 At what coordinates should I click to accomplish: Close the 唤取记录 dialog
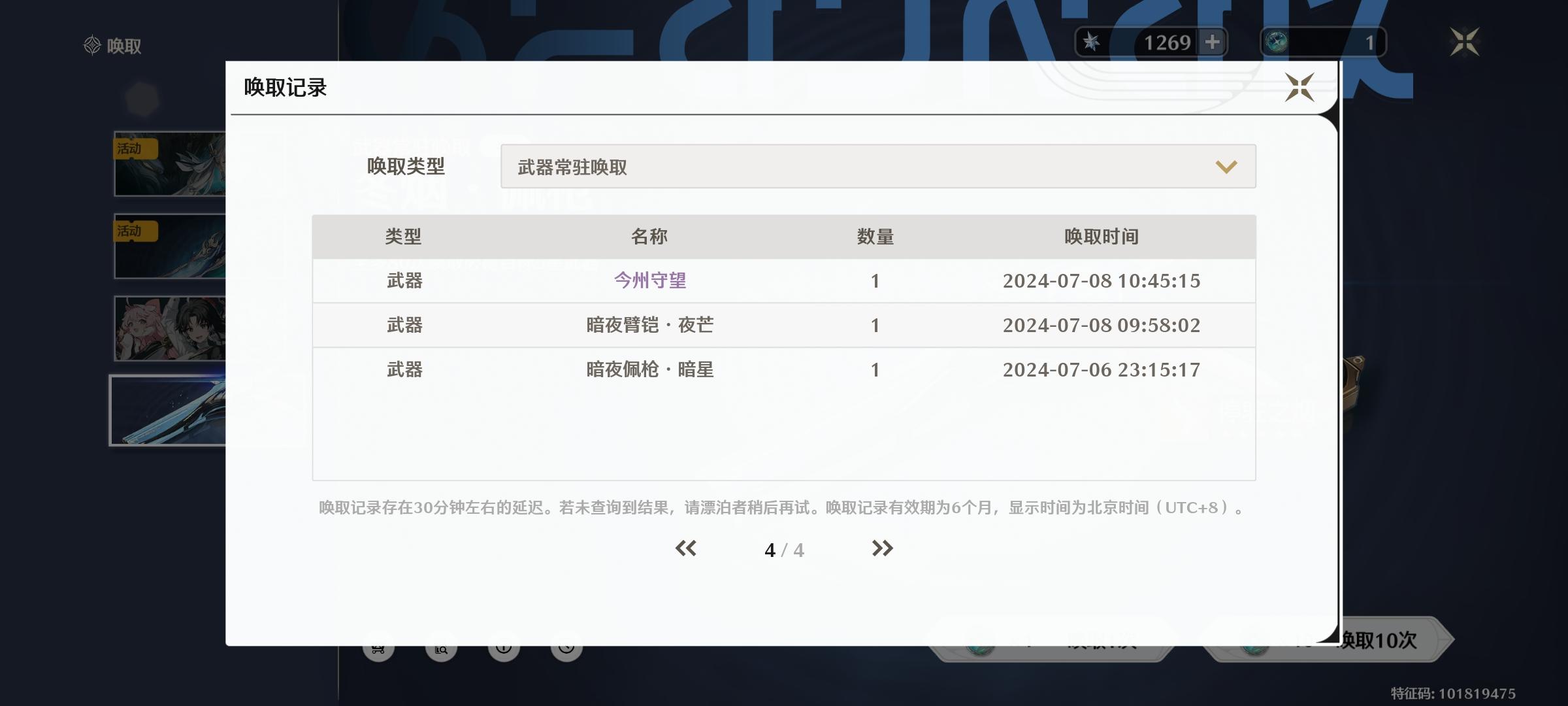[x=1299, y=88]
